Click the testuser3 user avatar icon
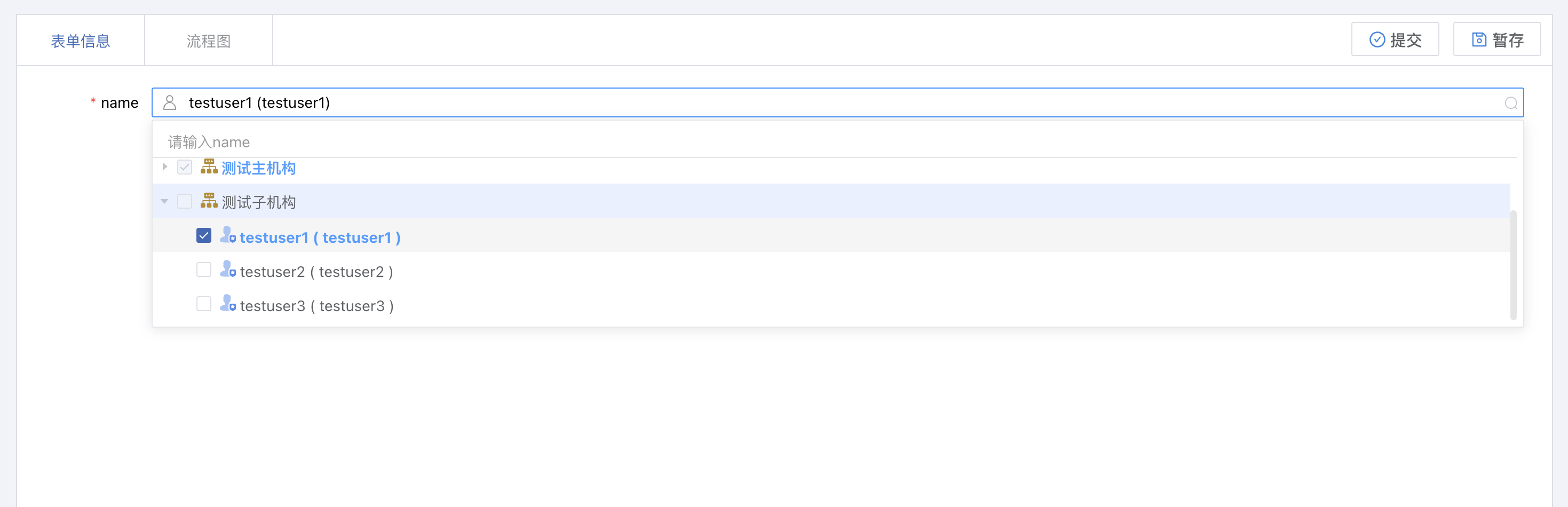This screenshot has height=507, width=1568. (228, 304)
